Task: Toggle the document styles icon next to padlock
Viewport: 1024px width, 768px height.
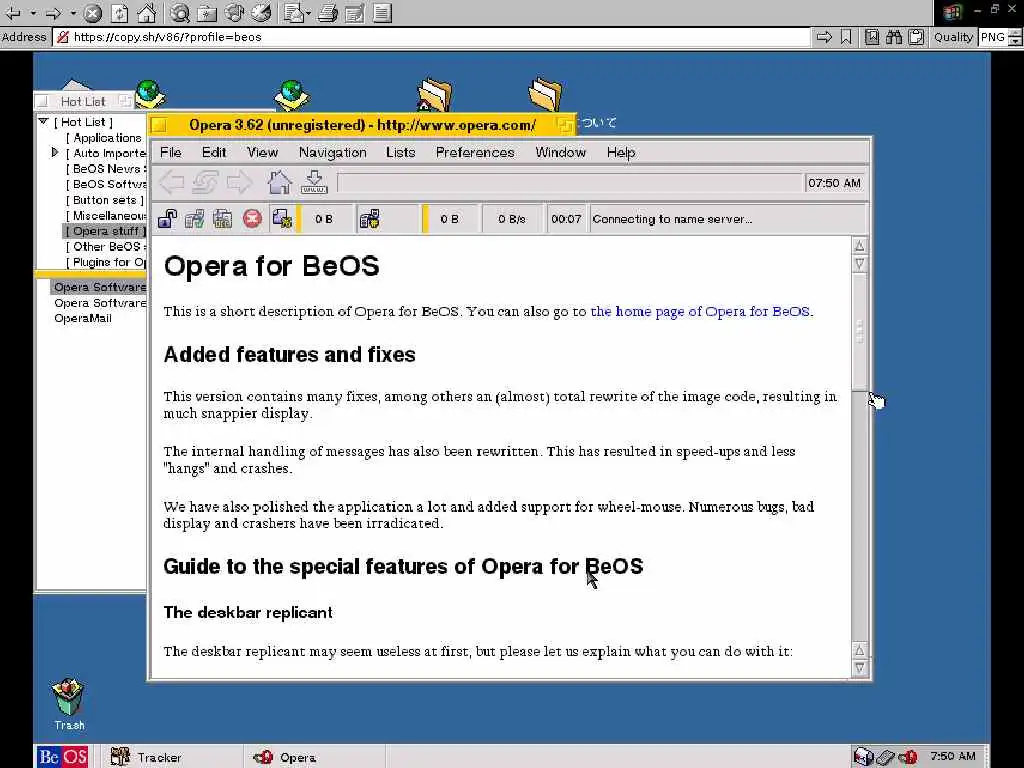Action: click(223, 219)
